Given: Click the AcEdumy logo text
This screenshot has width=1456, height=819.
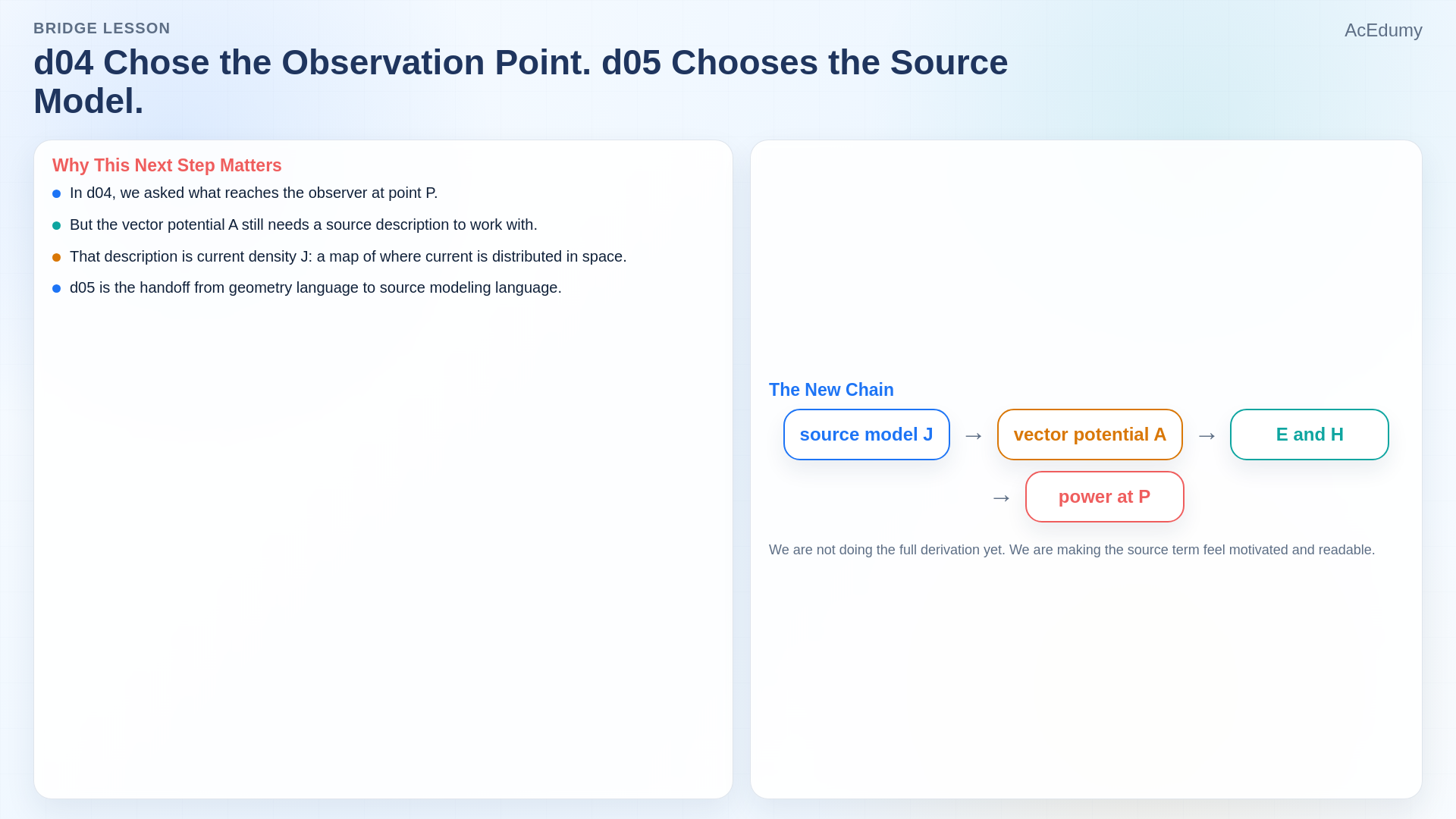Looking at the screenshot, I should pyautogui.click(x=1383, y=30).
